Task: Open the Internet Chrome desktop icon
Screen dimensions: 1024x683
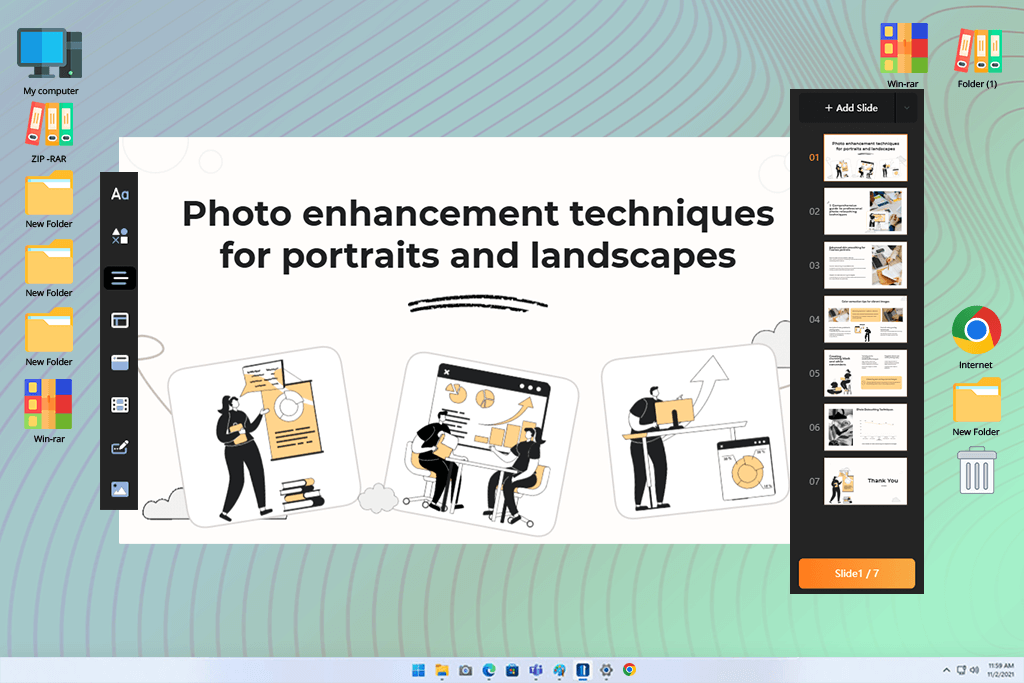Action: [x=976, y=338]
